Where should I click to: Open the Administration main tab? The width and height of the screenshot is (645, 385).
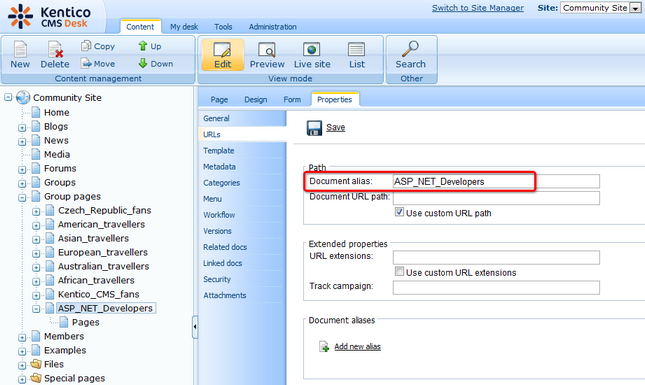(x=272, y=27)
